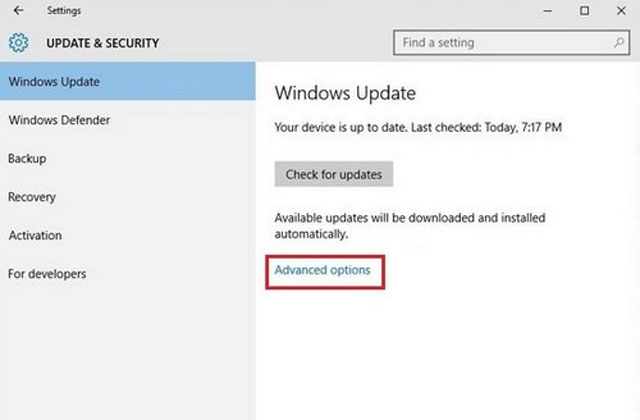
Task: Click the automatic updates description text
Action: click(x=410, y=226)
